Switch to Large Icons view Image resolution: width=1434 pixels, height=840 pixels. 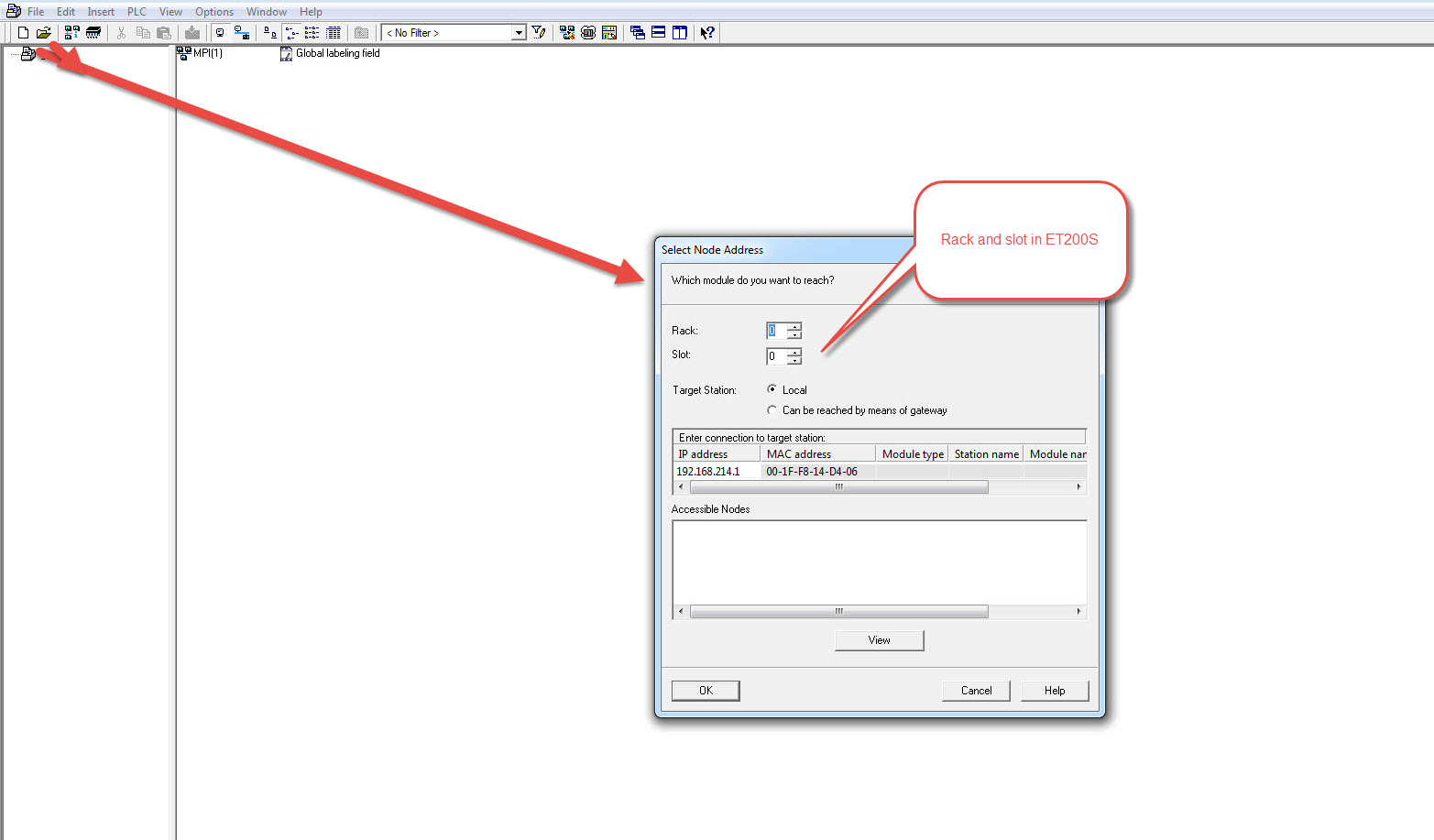coord(270,33)
